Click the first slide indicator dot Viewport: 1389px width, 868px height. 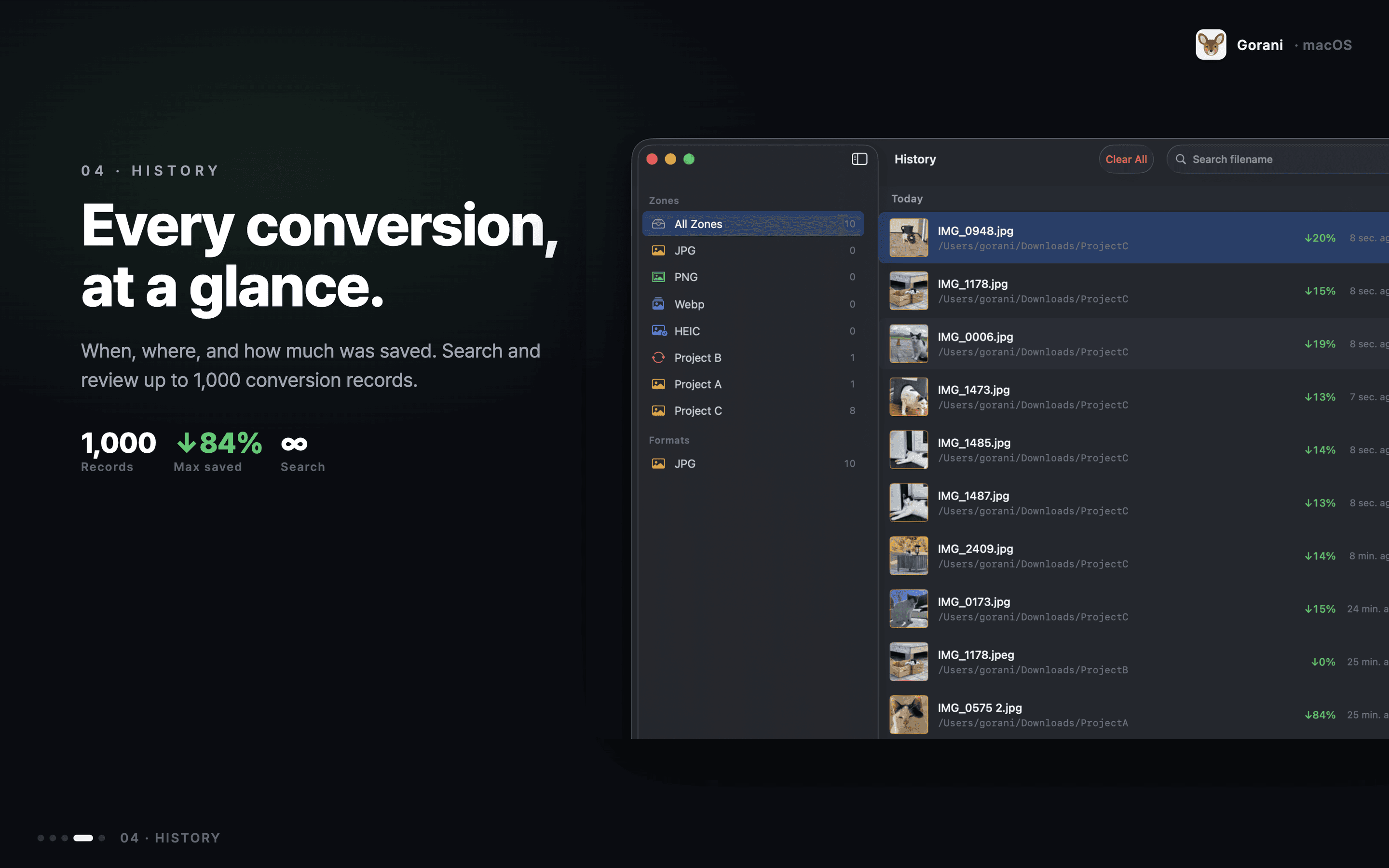click(41, 838)
